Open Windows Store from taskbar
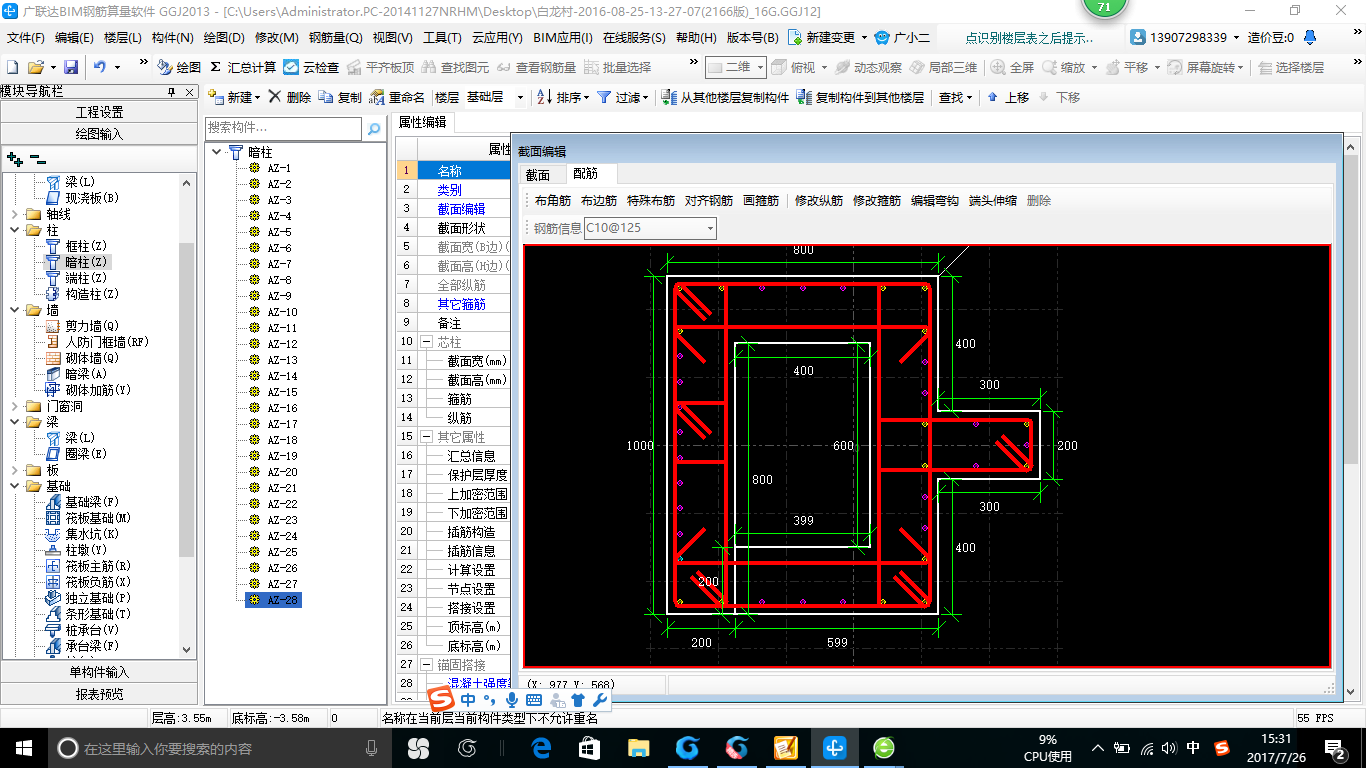This screenshot has width=1366, height=768. pyautogui.click(x=590, y=747)
